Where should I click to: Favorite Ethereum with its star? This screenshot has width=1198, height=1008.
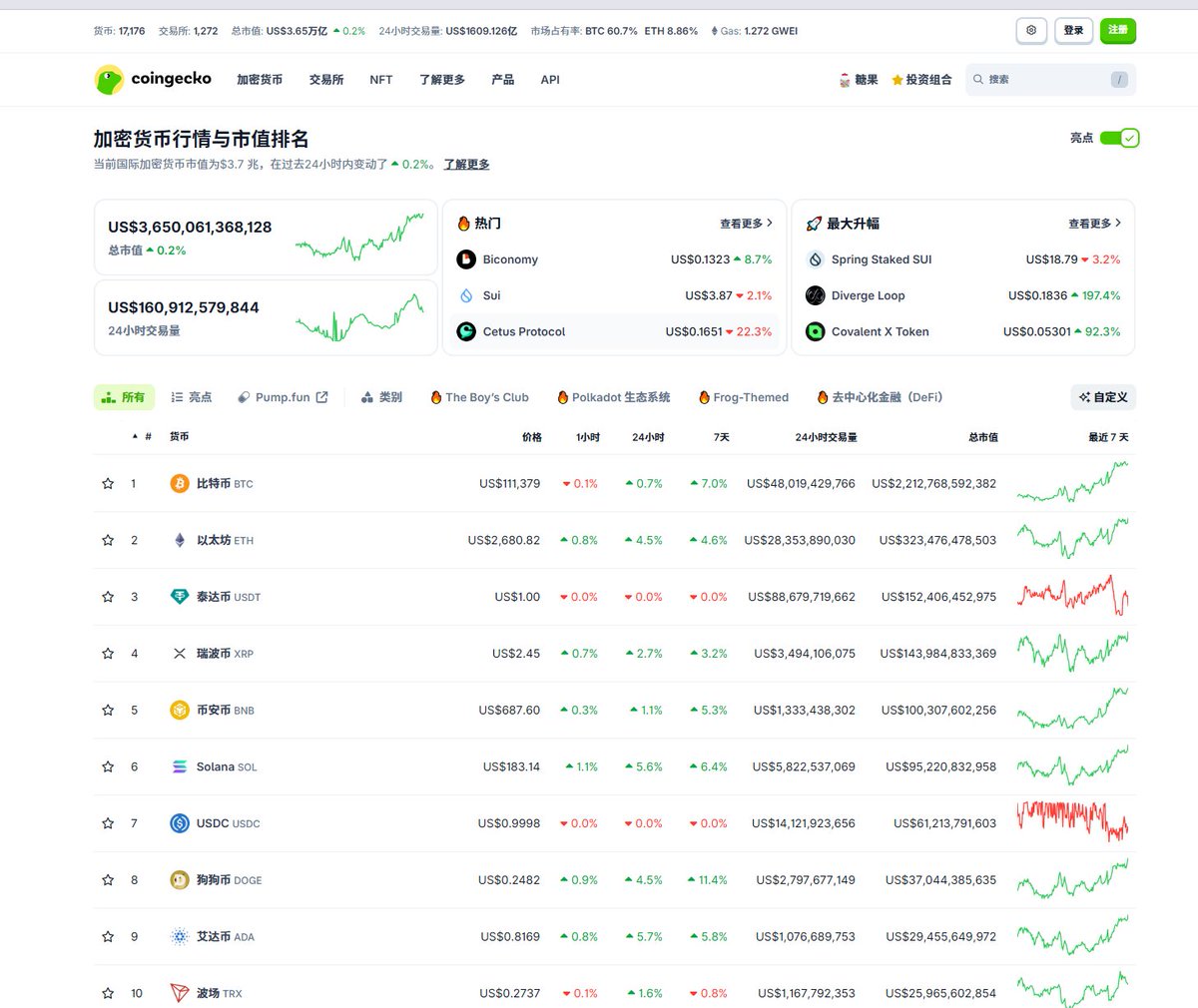click(x=108, y=540)
